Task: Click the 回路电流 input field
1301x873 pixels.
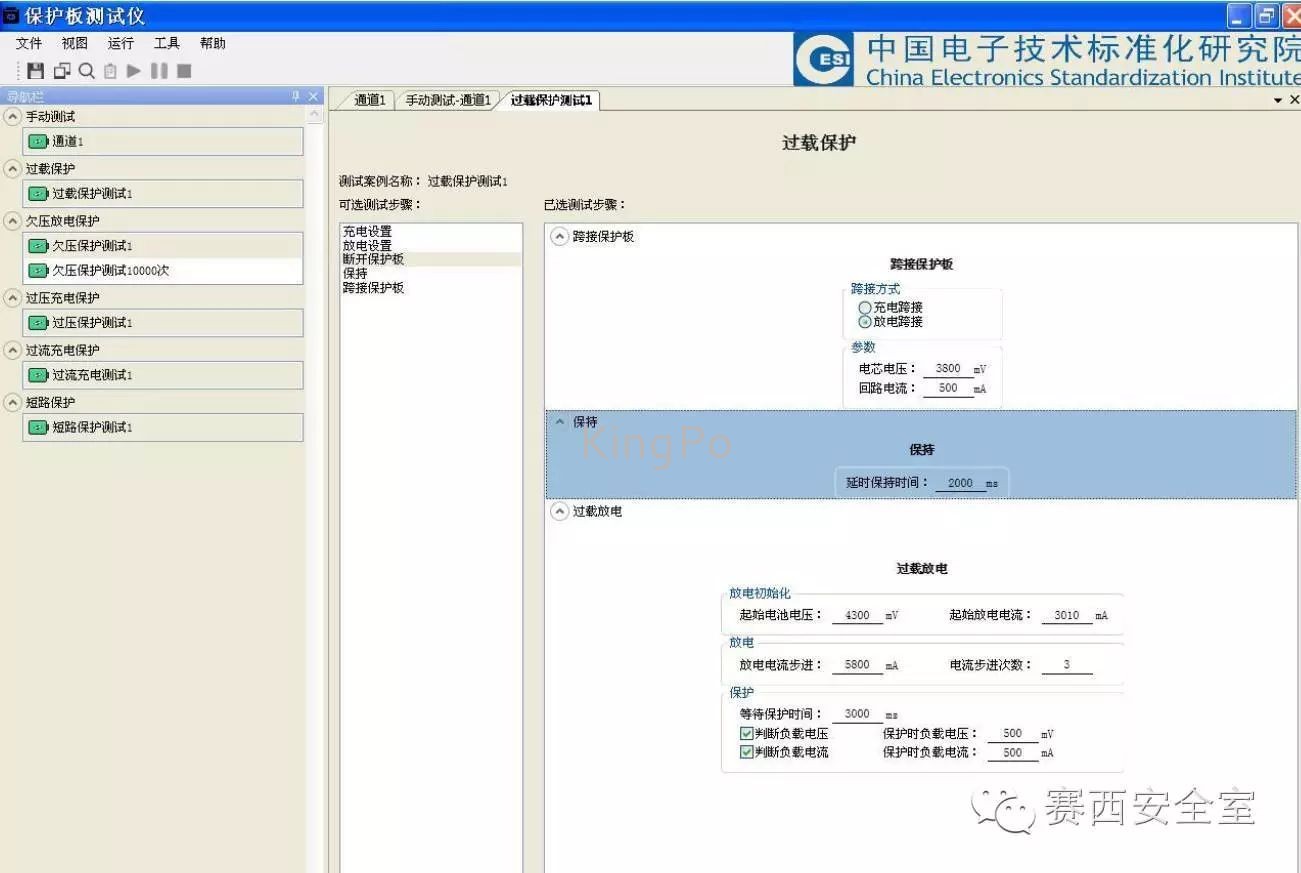Action: point(948,388)
